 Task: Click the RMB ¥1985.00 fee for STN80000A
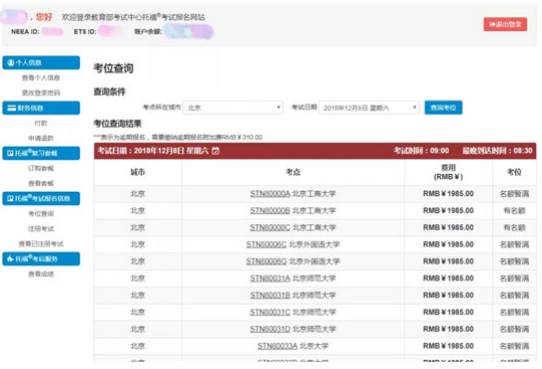(448, 193)
